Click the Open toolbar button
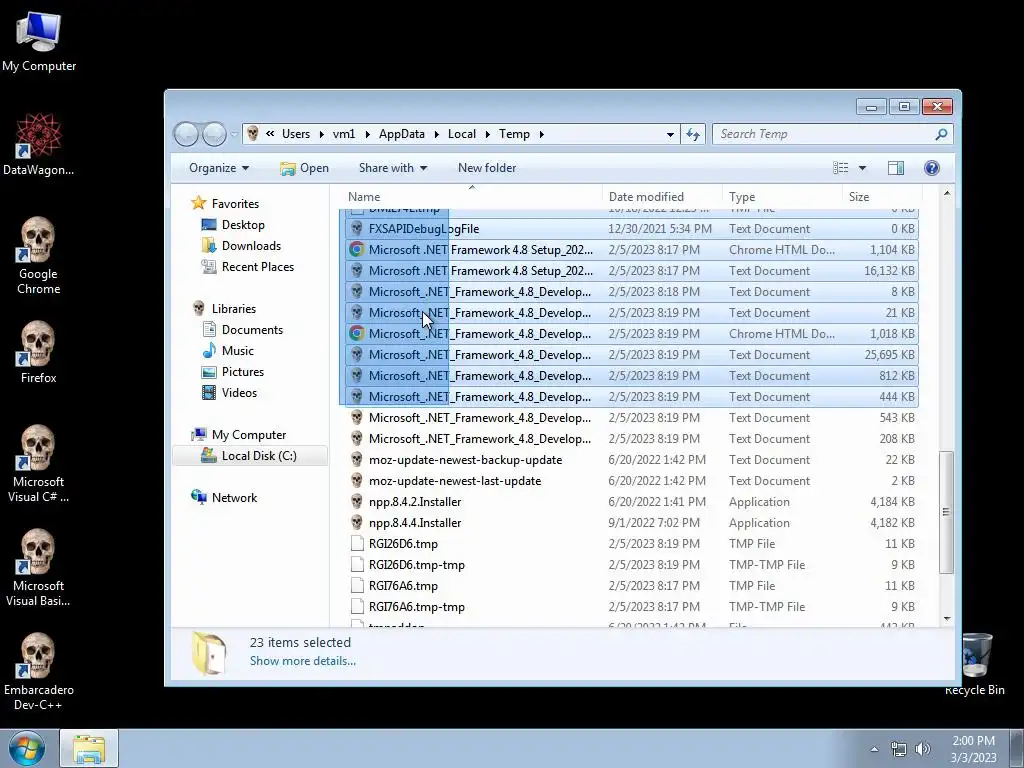The image size is (1024, 768). click(x=304, y=168)
